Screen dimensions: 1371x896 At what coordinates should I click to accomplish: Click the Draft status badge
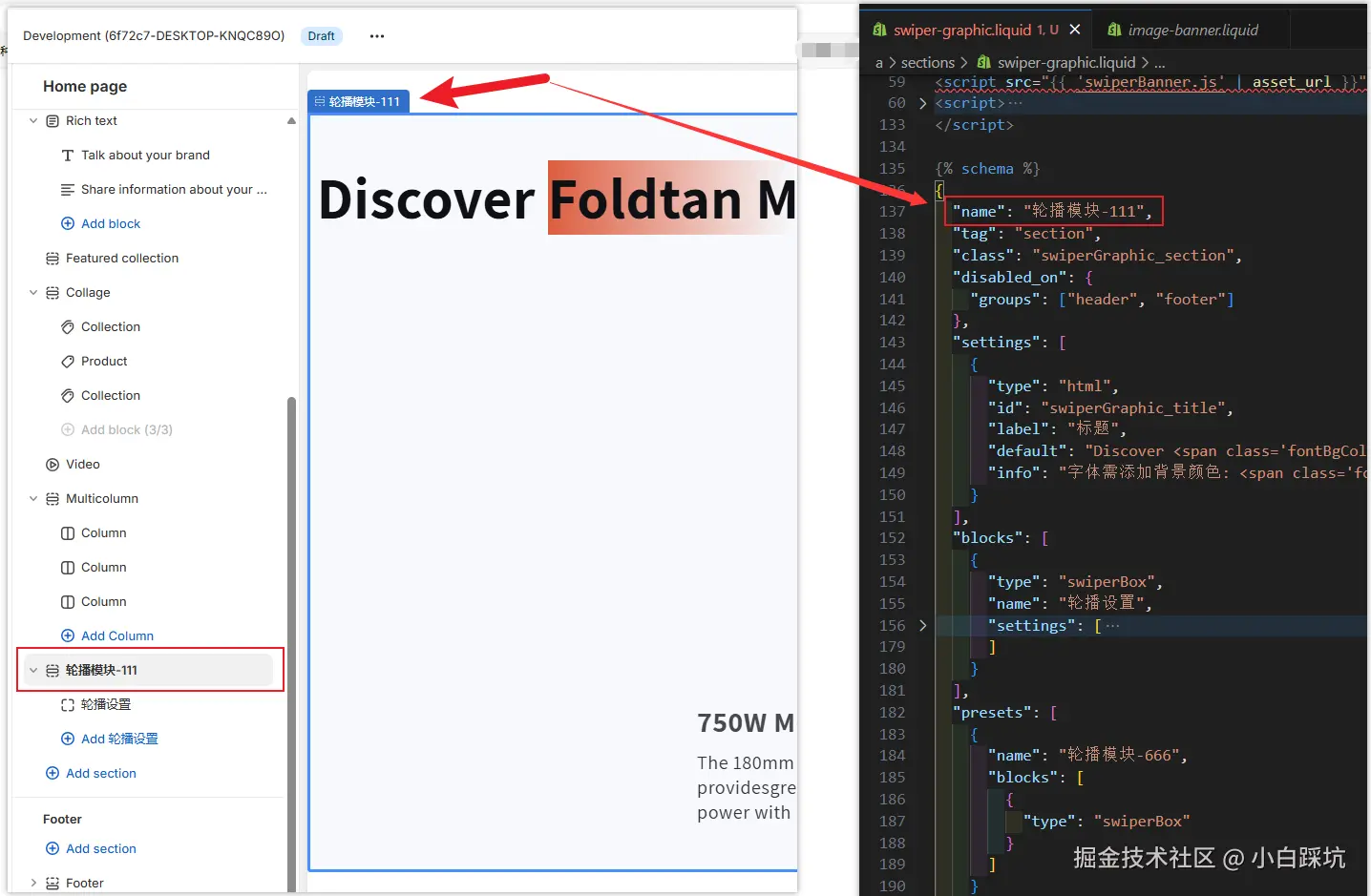[x=322, y=36]
